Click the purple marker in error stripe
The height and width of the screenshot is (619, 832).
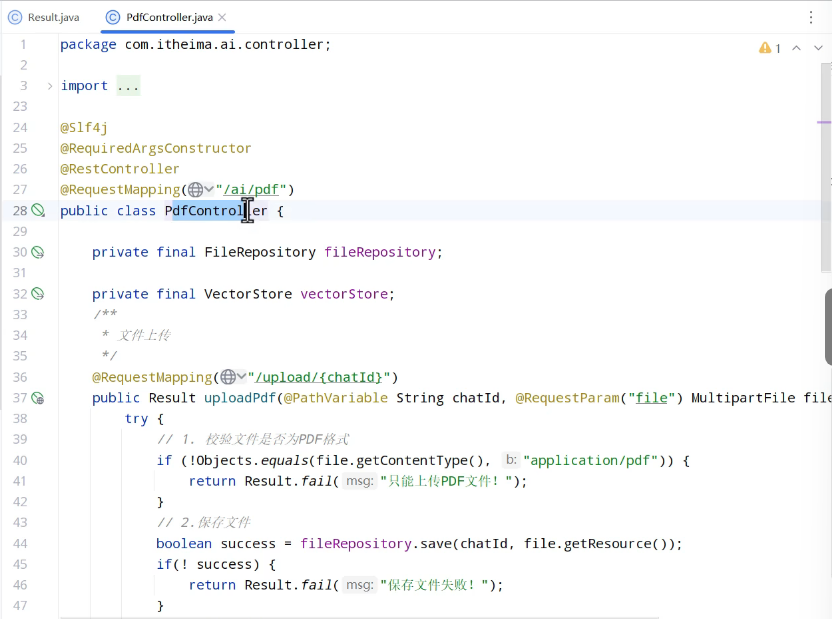pos(824,122)
